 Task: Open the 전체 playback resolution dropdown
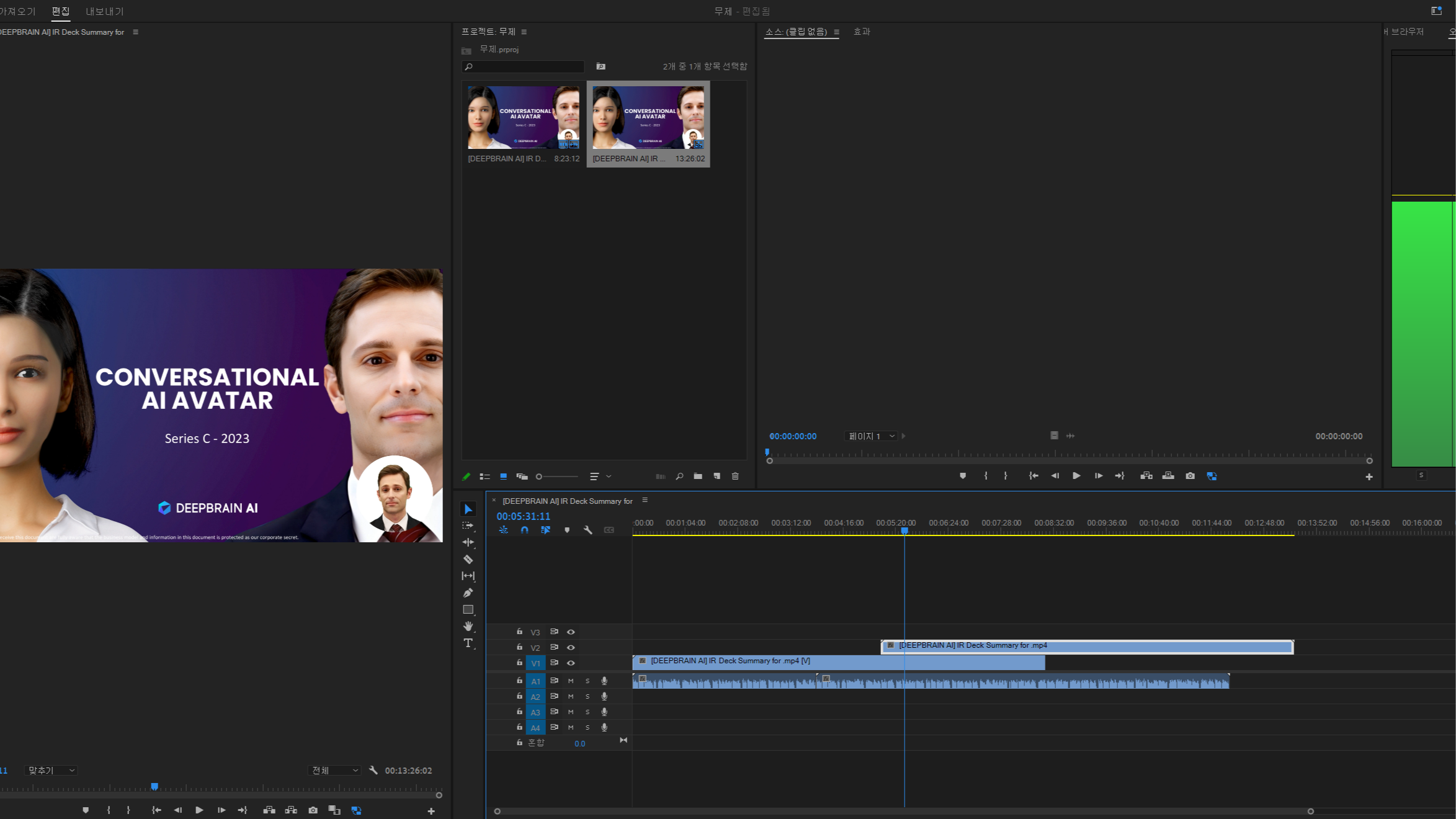click(335, 770)
